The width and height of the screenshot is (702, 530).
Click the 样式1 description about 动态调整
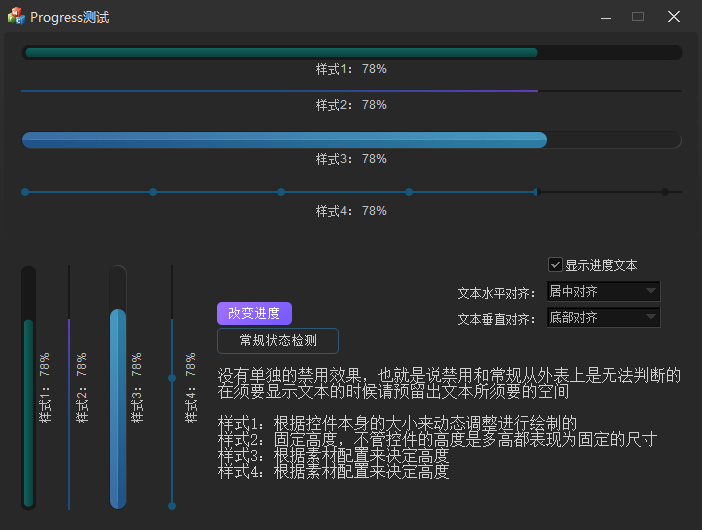coord(397,423)
